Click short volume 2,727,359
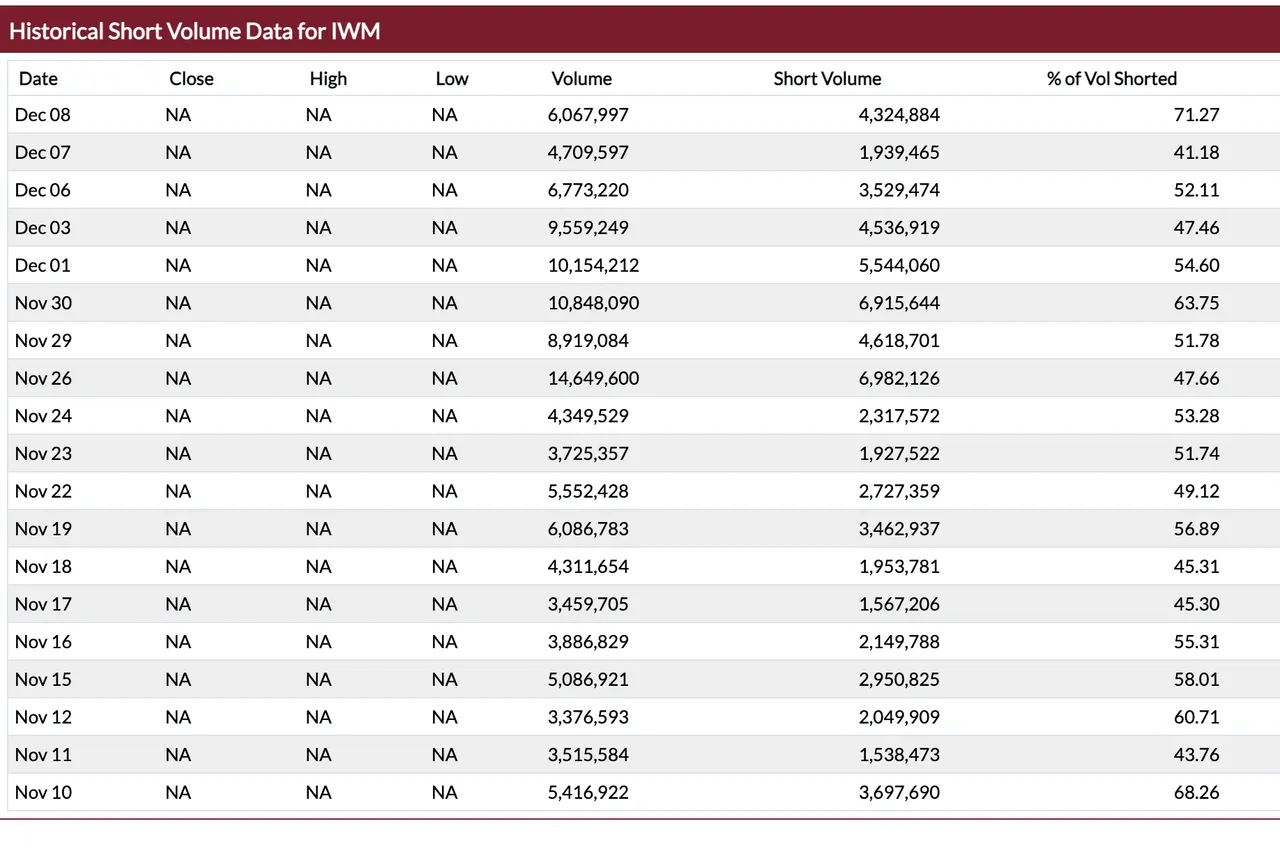The width and height of the screenshot is (1280, 860). (900, 492)
